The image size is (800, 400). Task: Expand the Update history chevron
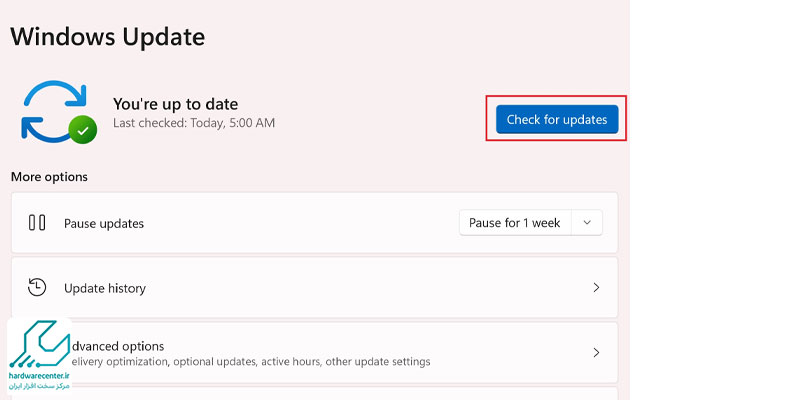coord(595,288)
